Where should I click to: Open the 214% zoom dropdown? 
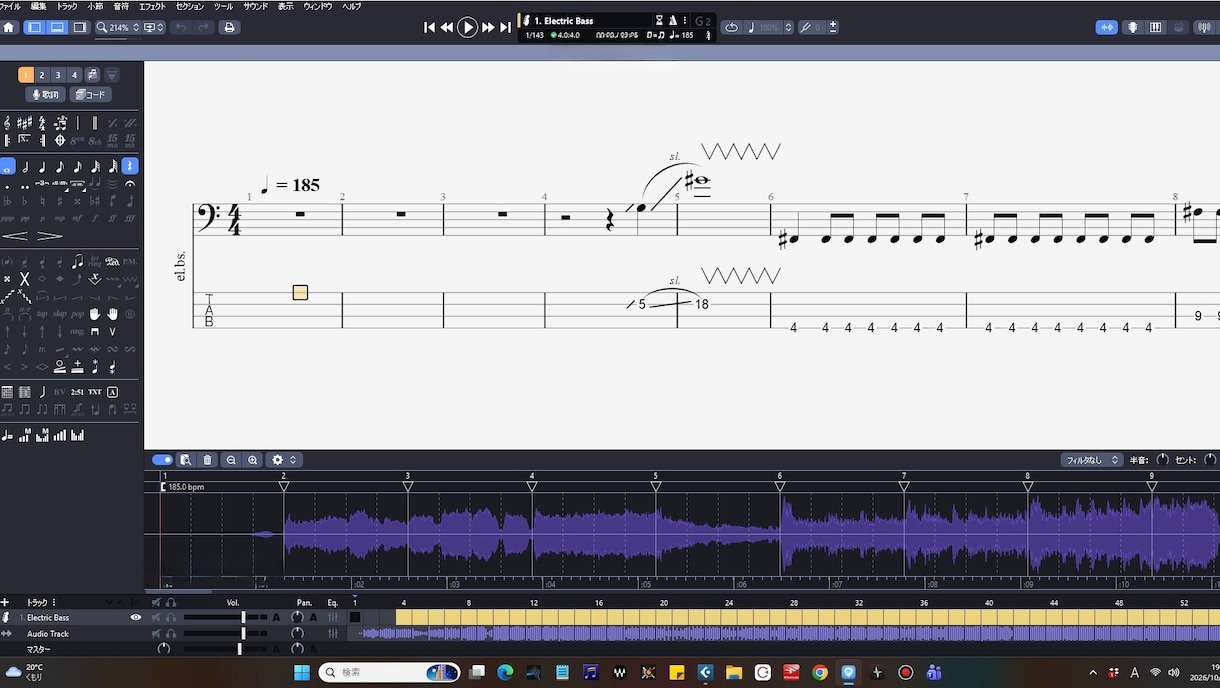pos(117,27)
